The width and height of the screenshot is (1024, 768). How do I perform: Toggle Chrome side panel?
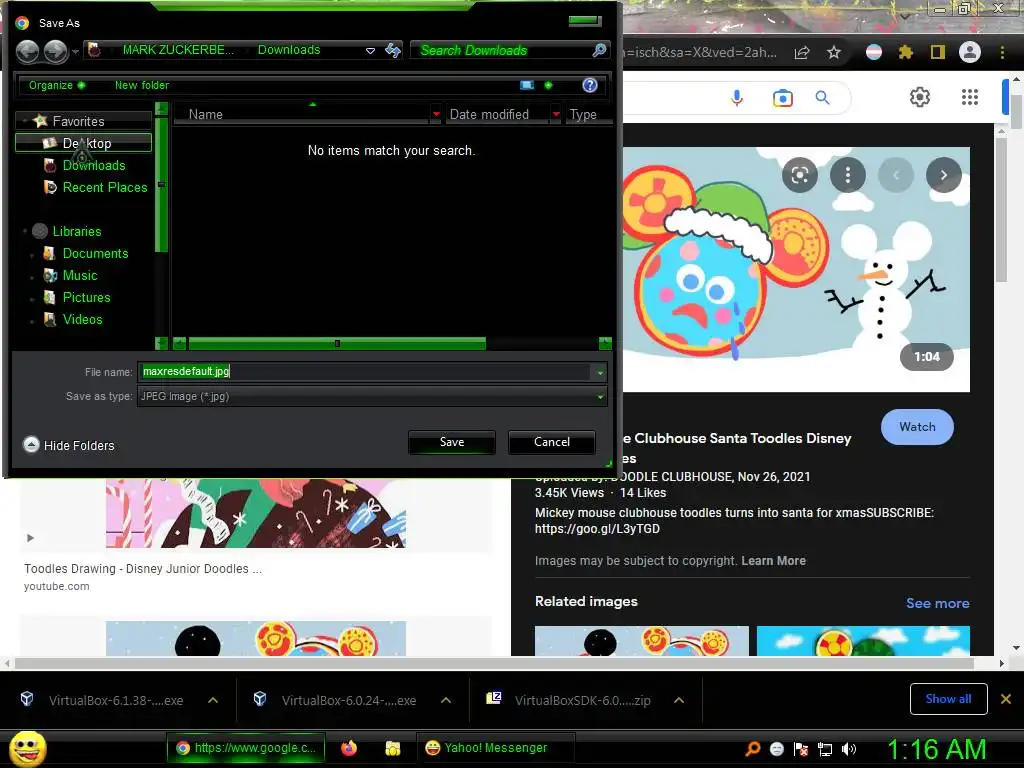(x=938, y=52)
